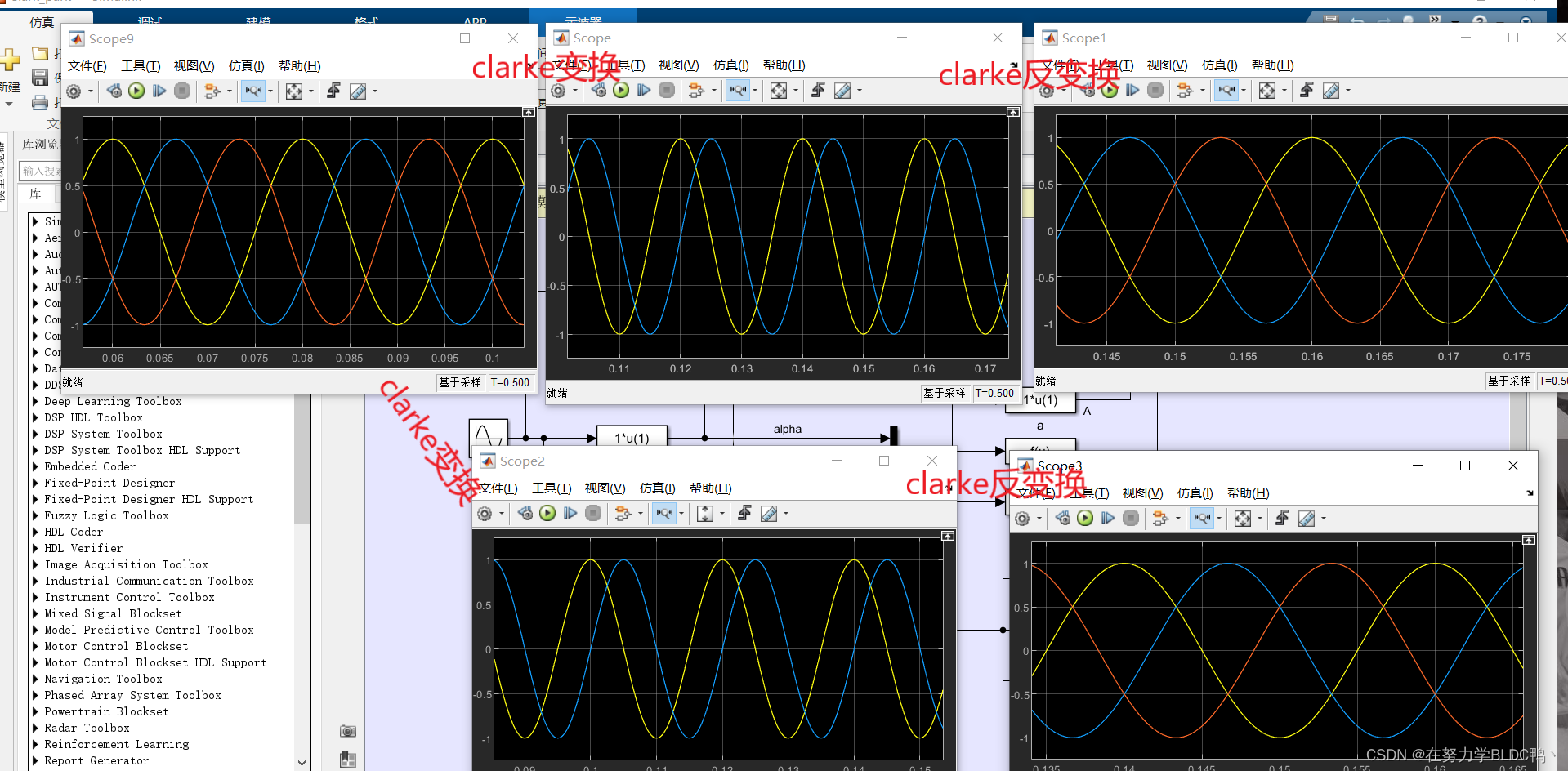This screenshot has width=1568, height=771.
Task: Open scale axes dropdown arrow in Scope2
Action: pyautogui.click(x=722, y=514)
